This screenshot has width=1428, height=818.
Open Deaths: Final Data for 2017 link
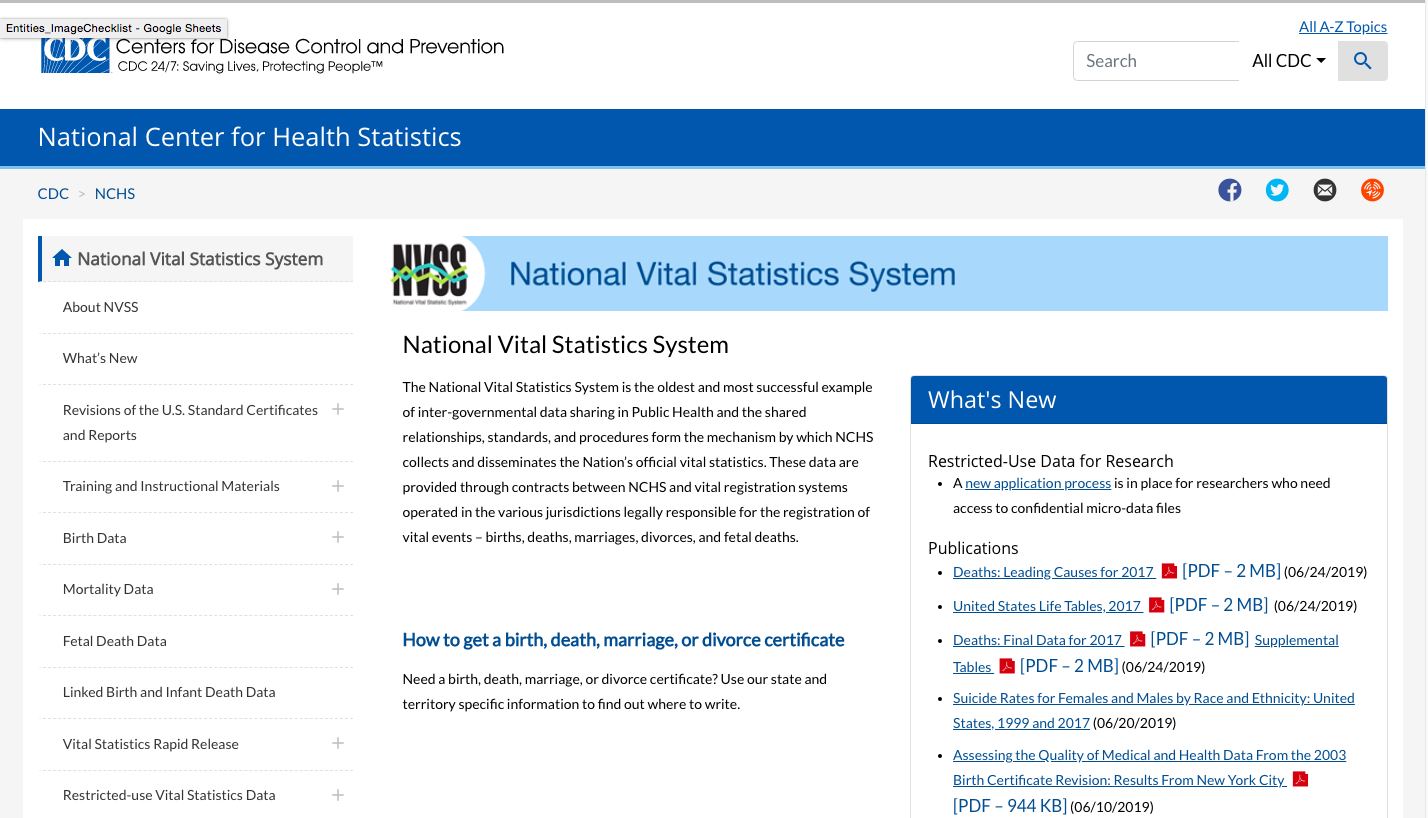tap(1037, 640)
